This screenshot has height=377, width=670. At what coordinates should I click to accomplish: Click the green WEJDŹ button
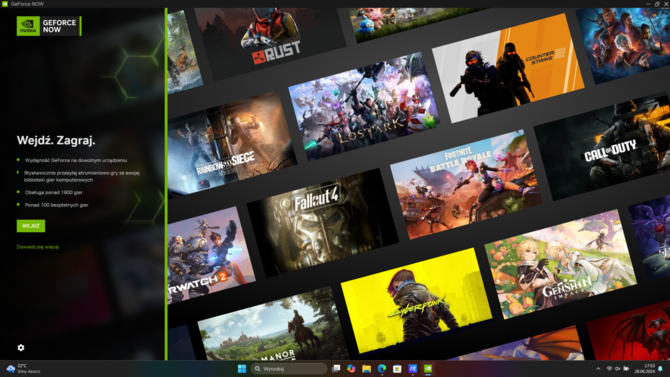tap(31, 226)
